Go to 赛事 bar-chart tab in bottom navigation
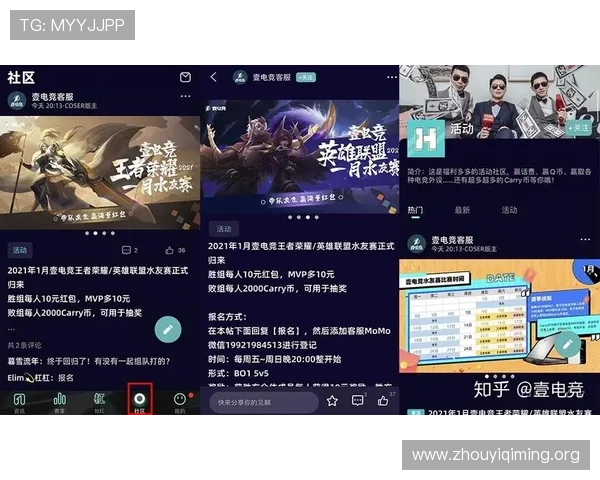The width and height of the screenshot is (600, 480). coord(59,402)
